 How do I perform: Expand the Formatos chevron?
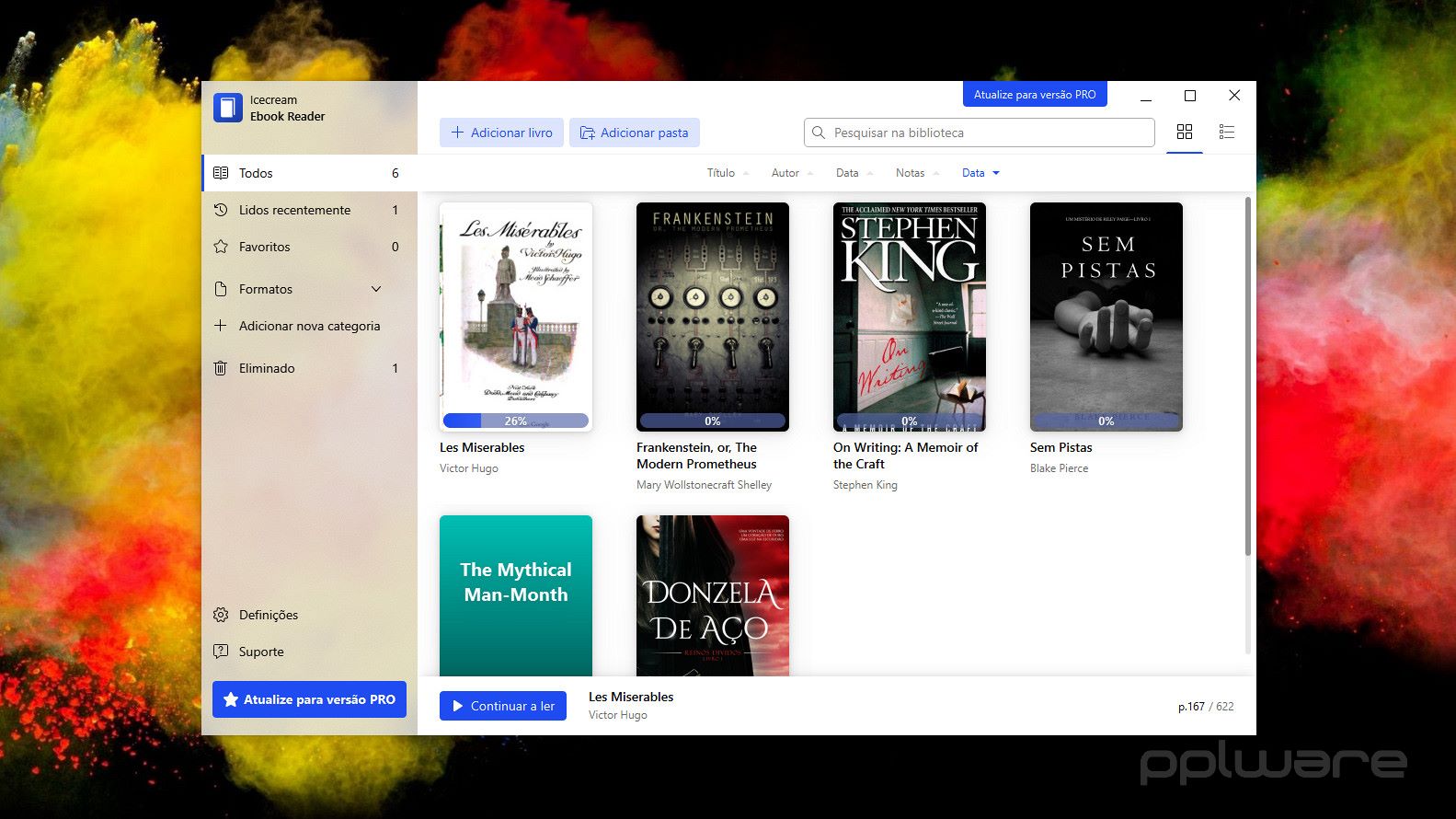[376, 289]
